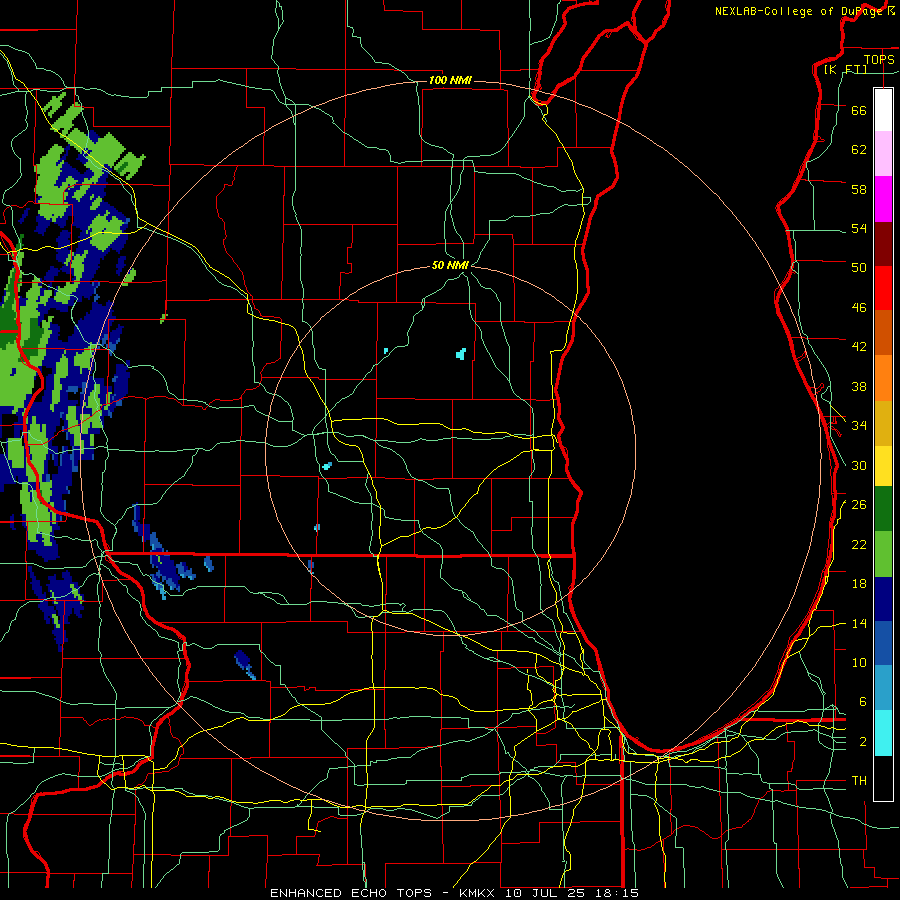The width and height of the screenshot is (900, 900).
Task: Select the bright red legend swatch
Action: click(883, 288)
